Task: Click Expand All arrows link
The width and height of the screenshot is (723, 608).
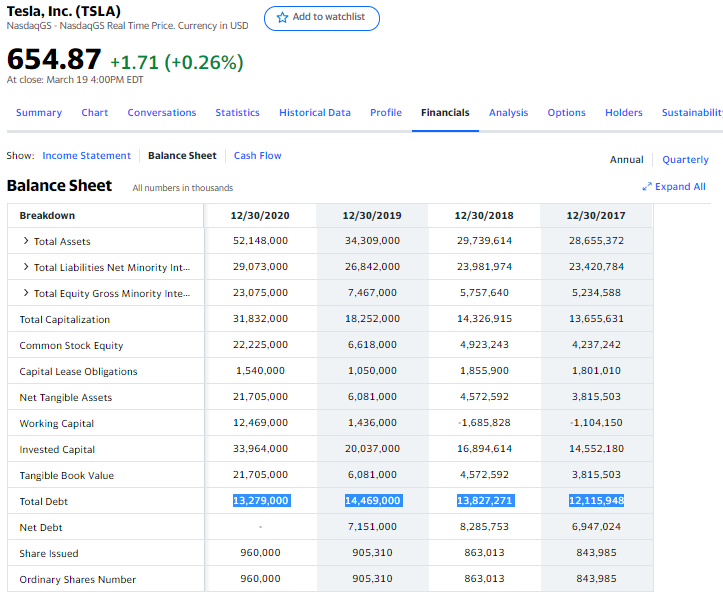Action: click(674, 187)
